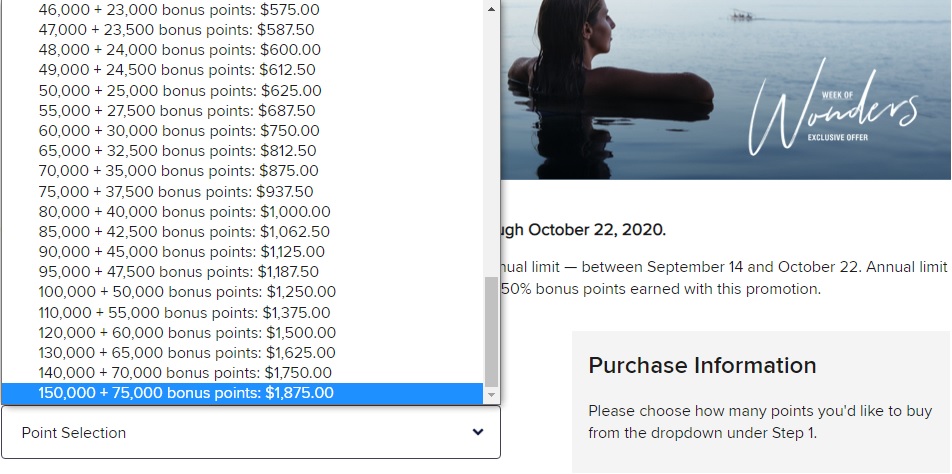The width and height of the screenshot is (952, 474).
Task: Collapse the Point Selection dropdown
Action: (x=250, y=433)
